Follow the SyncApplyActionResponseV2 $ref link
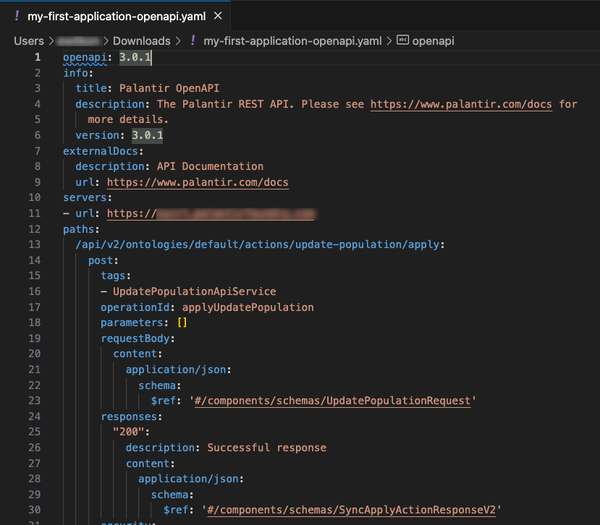Viewport: 600px width, 525px height. 351,510
